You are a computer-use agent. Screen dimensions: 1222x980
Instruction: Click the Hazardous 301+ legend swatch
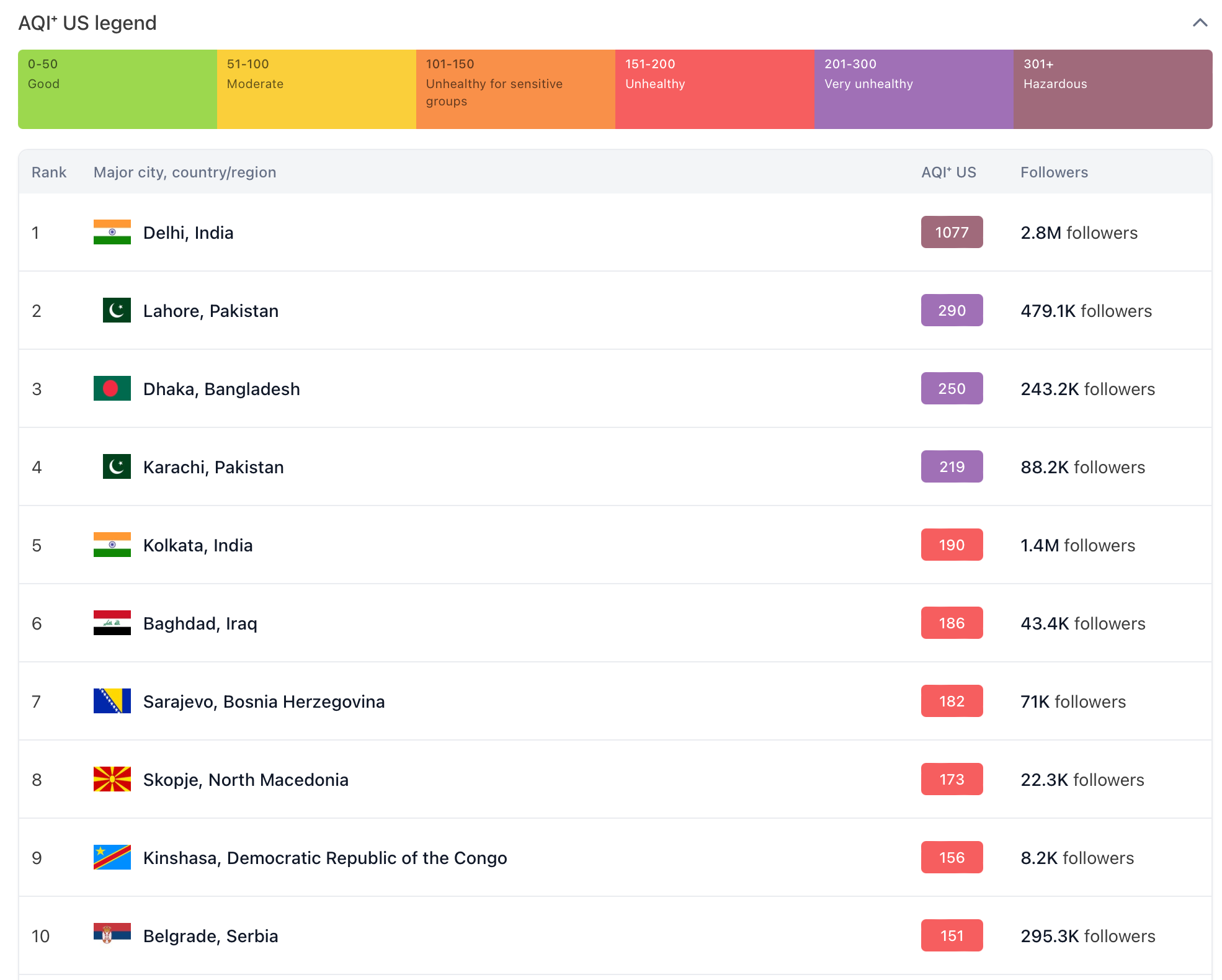(1112, 89)
